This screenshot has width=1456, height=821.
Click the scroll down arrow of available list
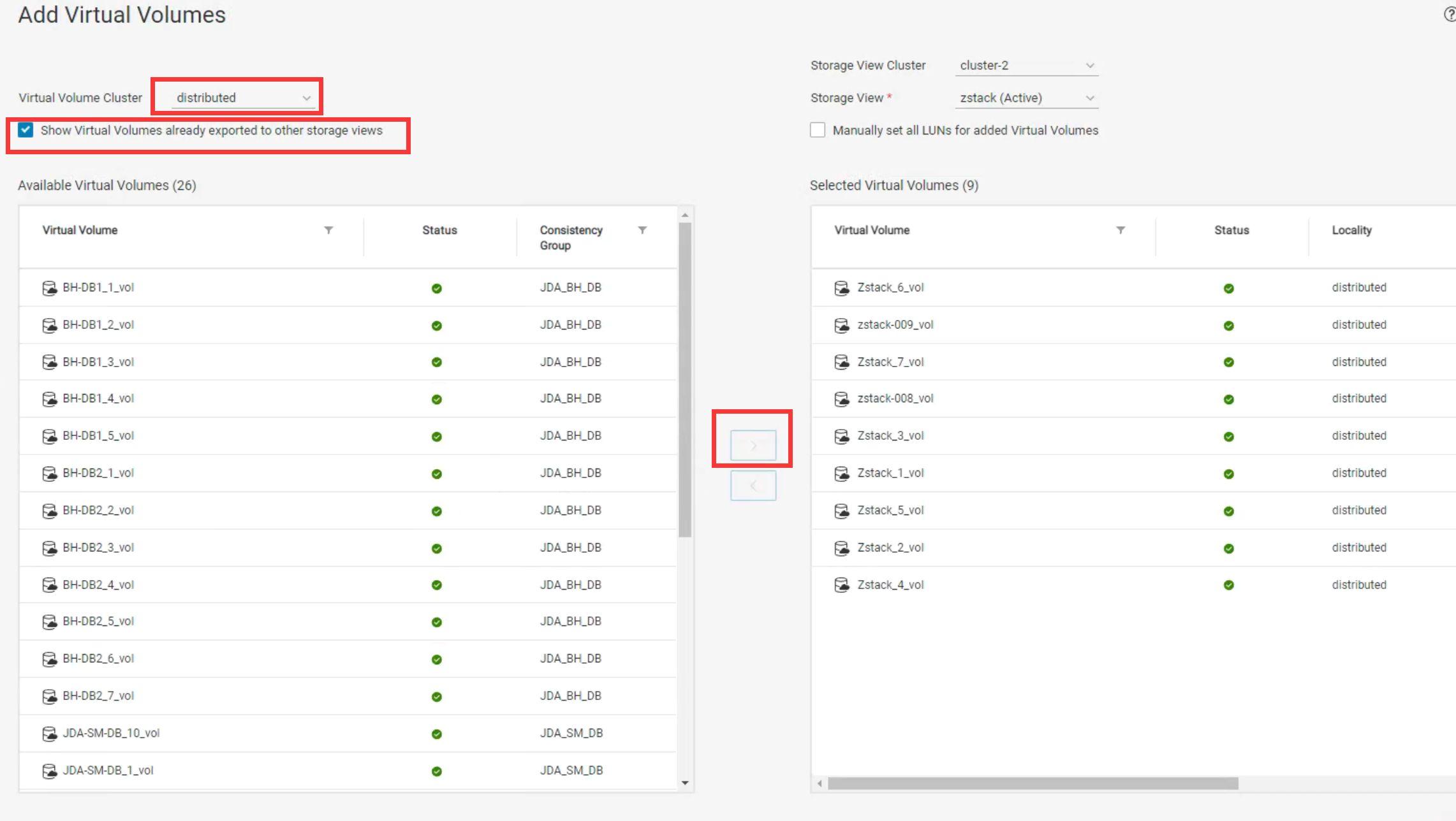tap(685, 783)
